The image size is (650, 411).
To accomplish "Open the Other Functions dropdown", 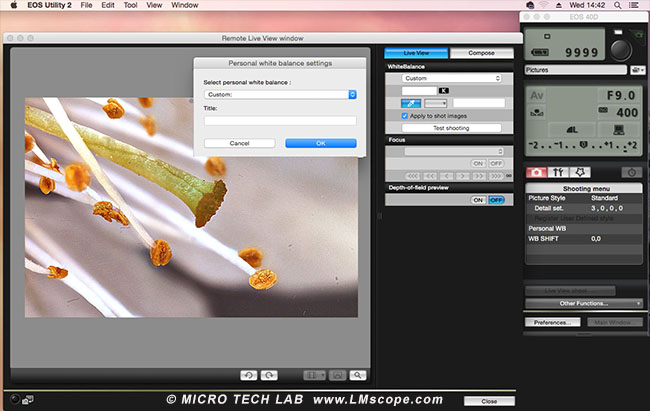I will (584, 303).
